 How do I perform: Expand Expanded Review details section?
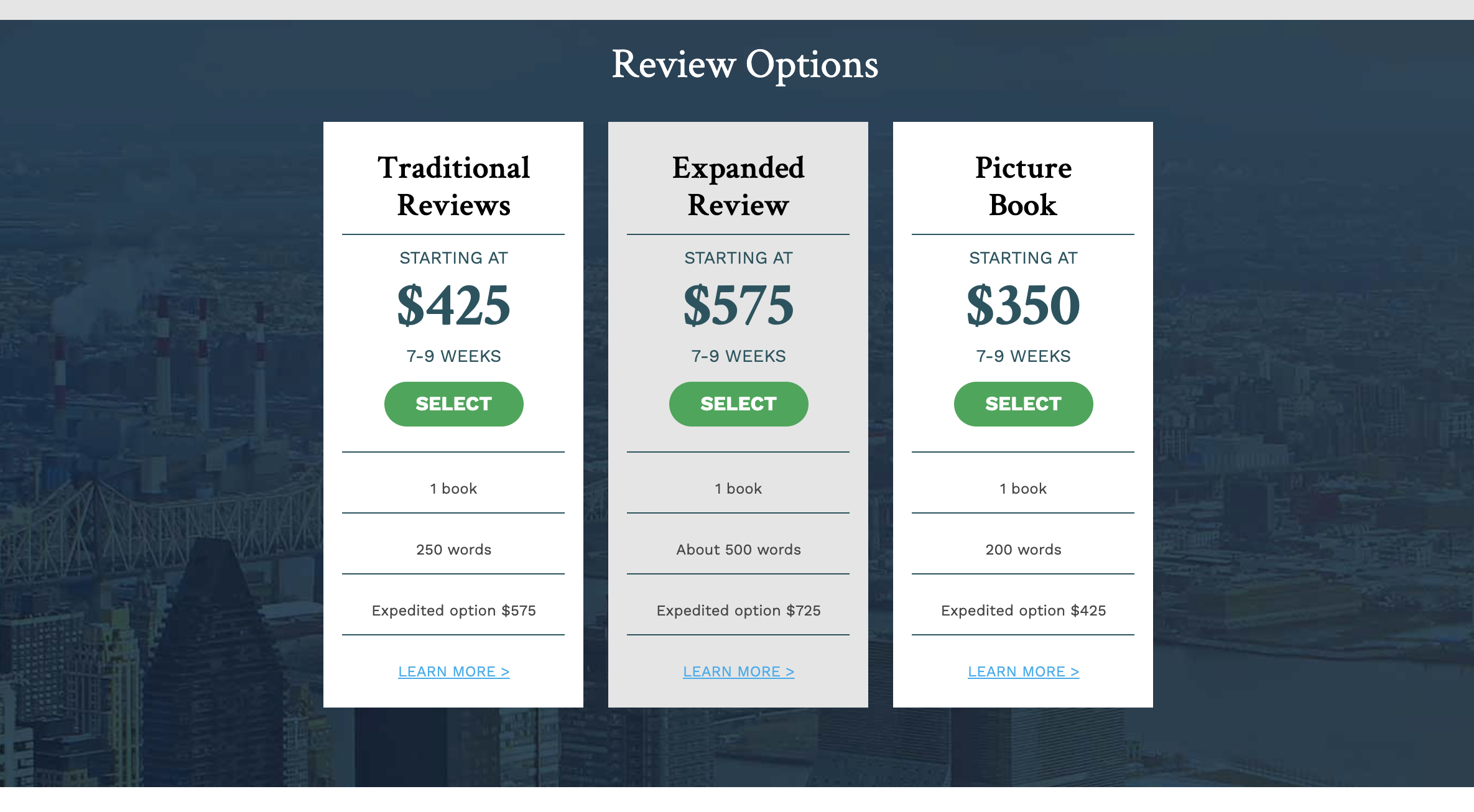tap(738, 671)
